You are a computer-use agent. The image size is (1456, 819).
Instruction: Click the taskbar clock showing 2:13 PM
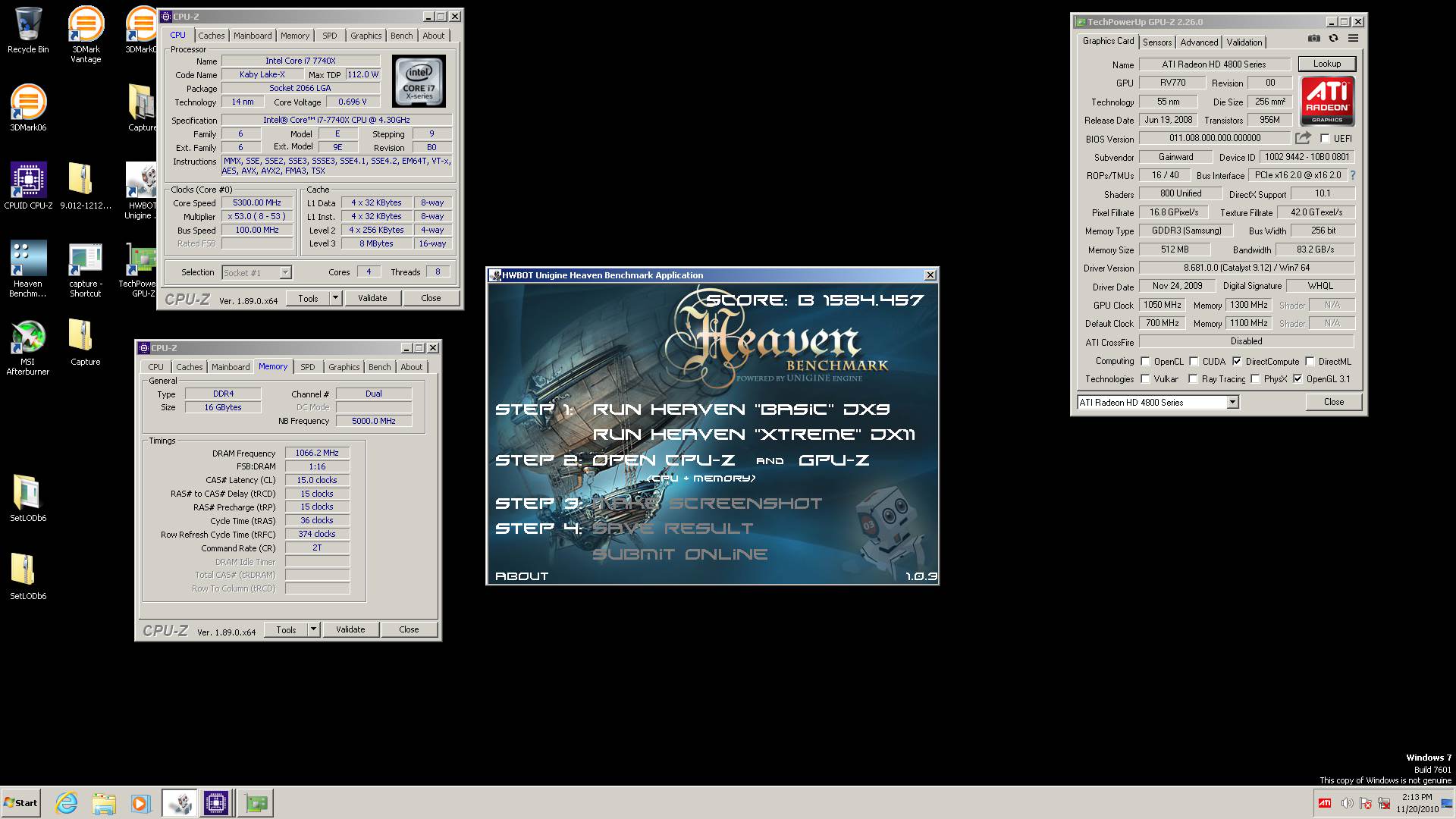[1417, 803]
